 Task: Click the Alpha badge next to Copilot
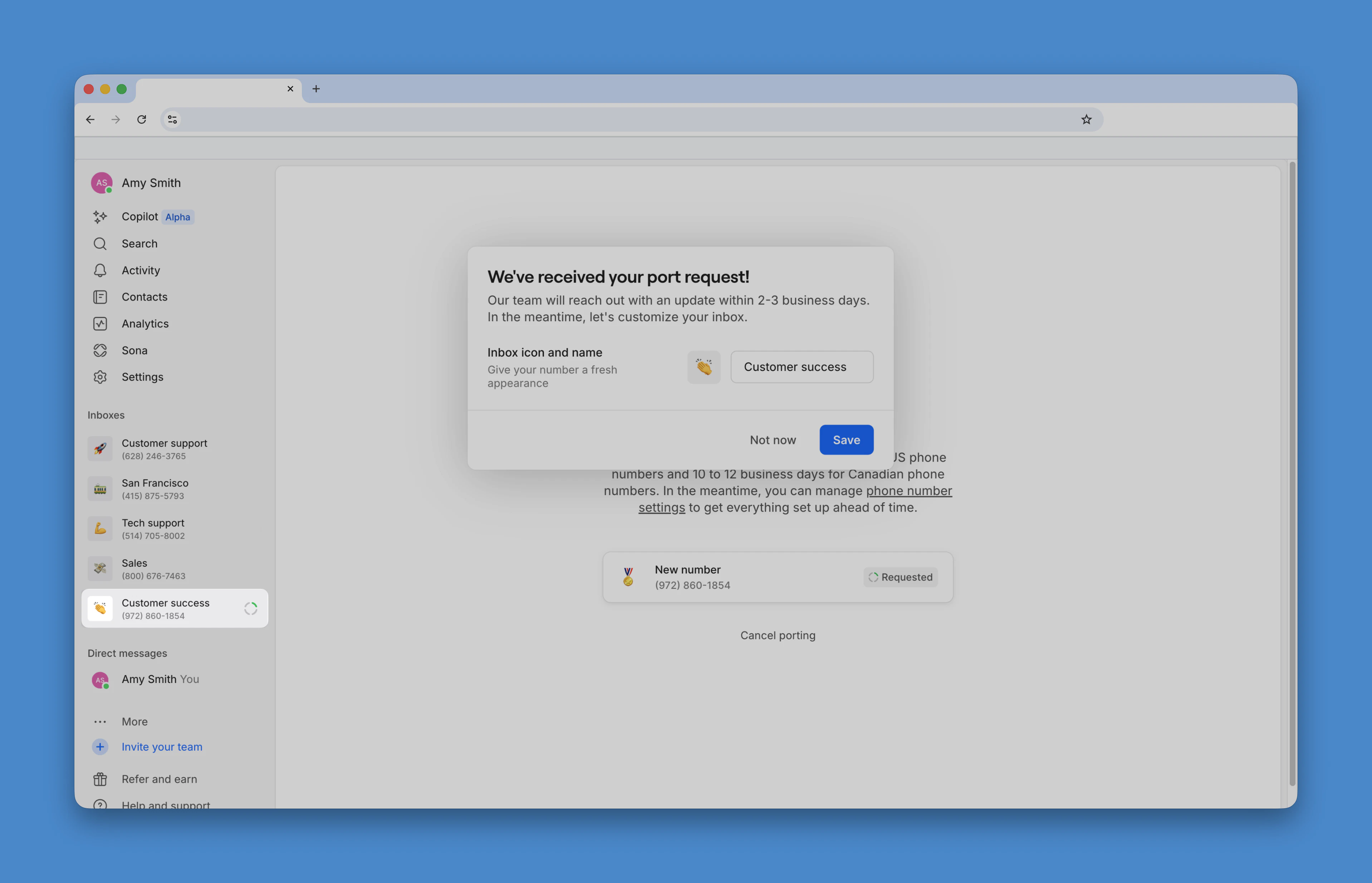178,217
